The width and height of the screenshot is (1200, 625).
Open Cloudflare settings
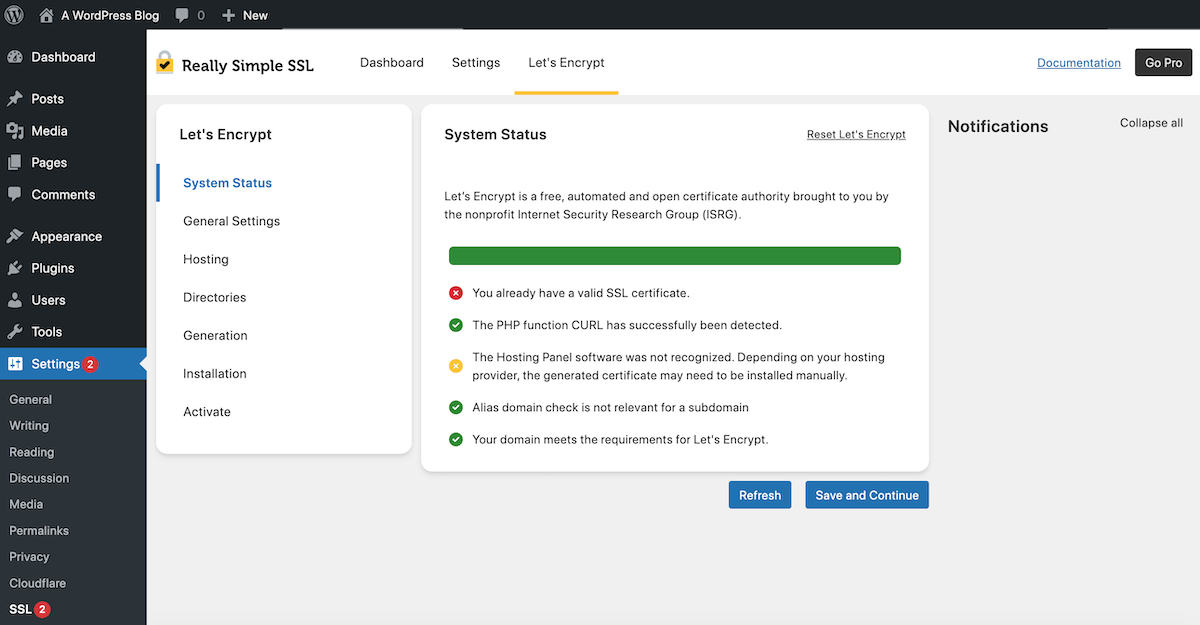pyautogui.click(x=38, y=583)
